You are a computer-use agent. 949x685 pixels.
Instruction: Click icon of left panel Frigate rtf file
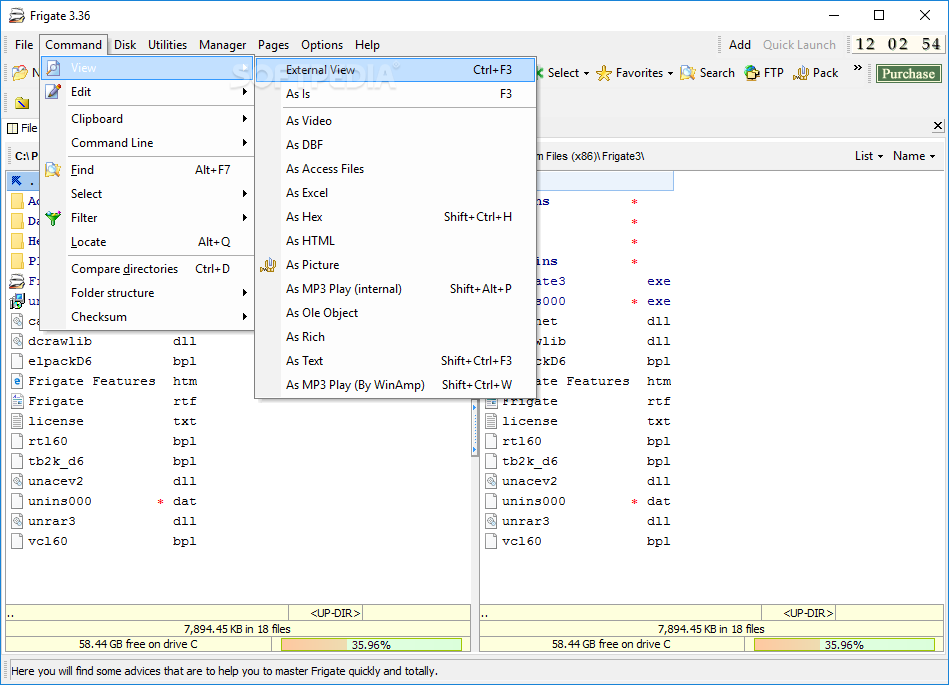pyautogui.click(x=18, y=401)
